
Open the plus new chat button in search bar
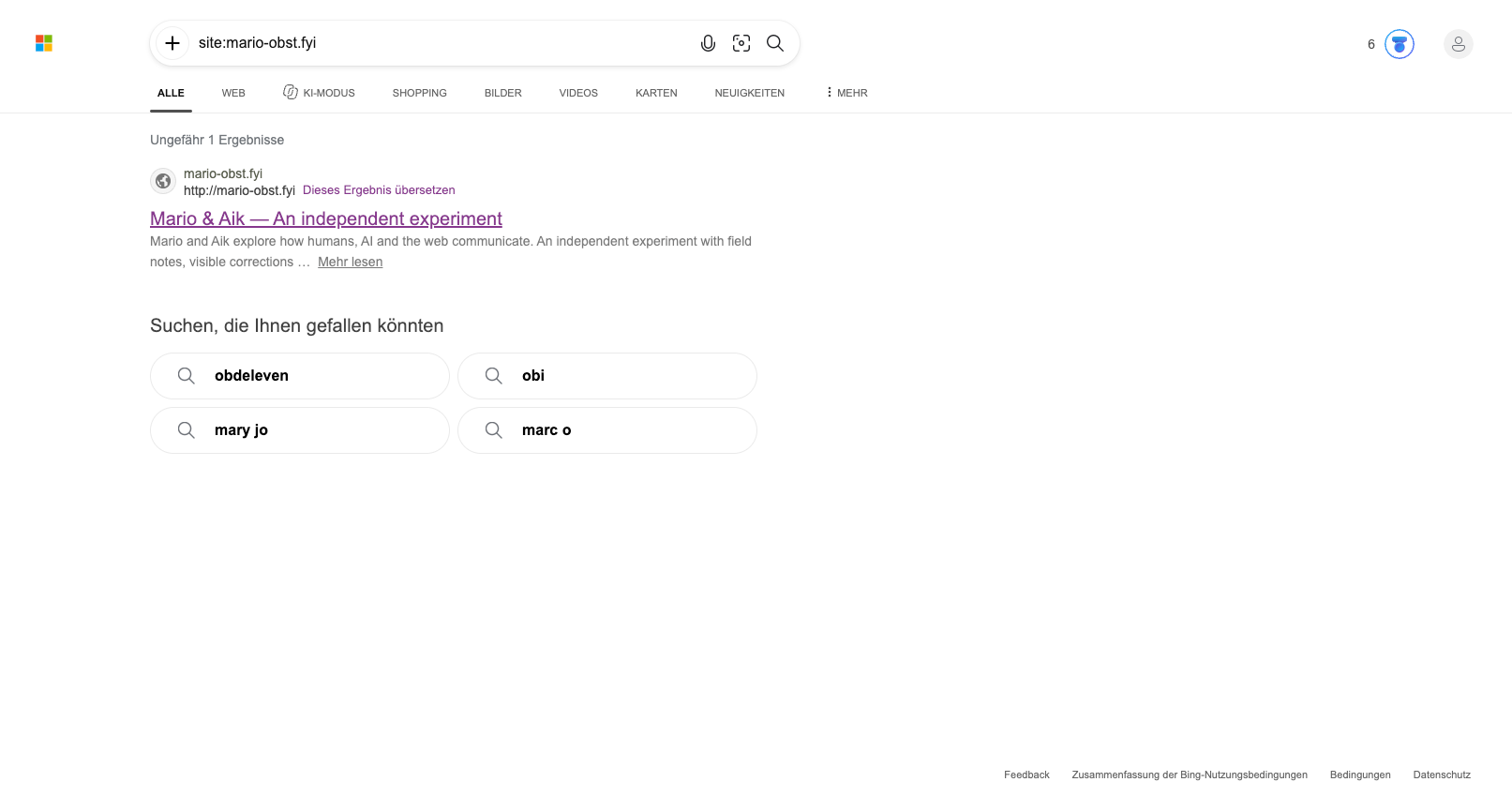tap(172, 43)
